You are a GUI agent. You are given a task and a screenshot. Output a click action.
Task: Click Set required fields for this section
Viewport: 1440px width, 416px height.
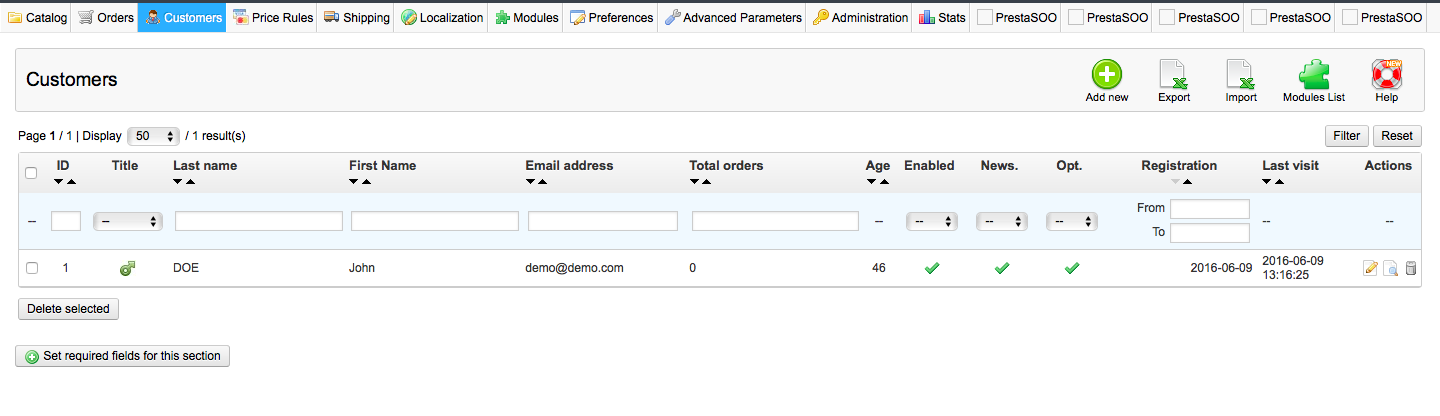pyautogui.click(x=122, y=356)
